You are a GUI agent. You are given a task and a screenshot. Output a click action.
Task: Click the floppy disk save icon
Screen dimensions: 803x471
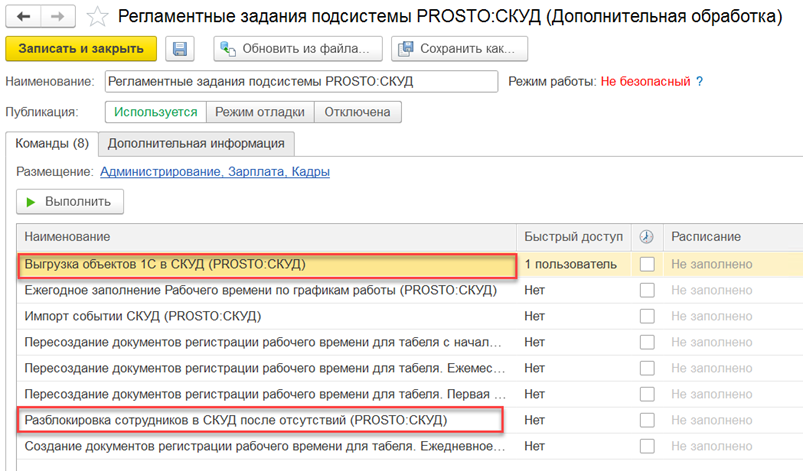(x=180, y=49)
